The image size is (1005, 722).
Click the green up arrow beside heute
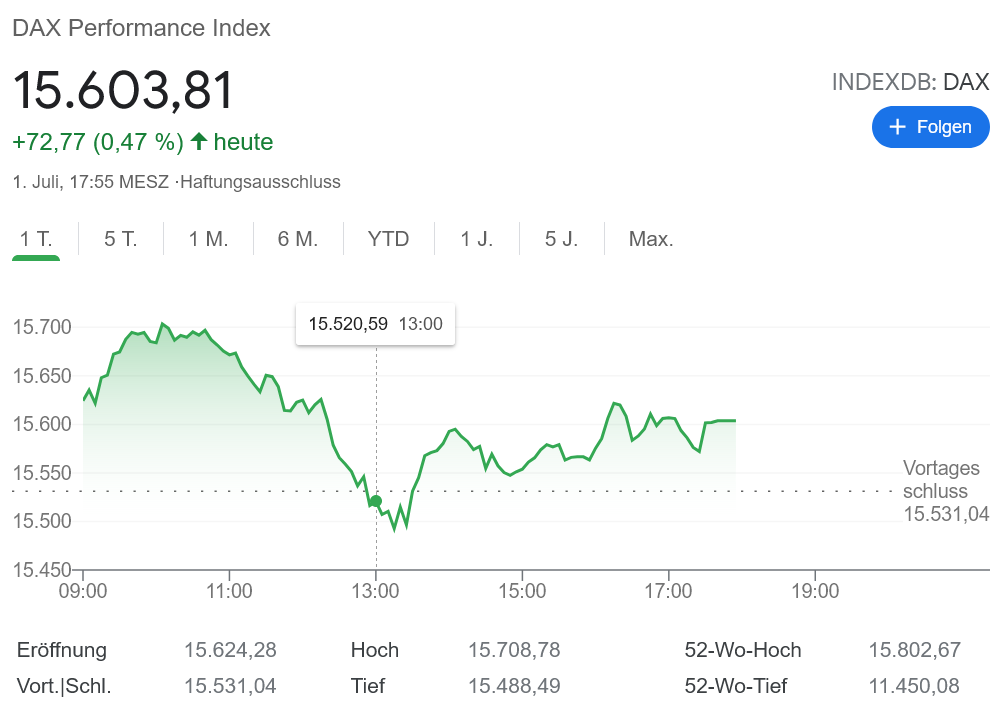click(198, 142)
